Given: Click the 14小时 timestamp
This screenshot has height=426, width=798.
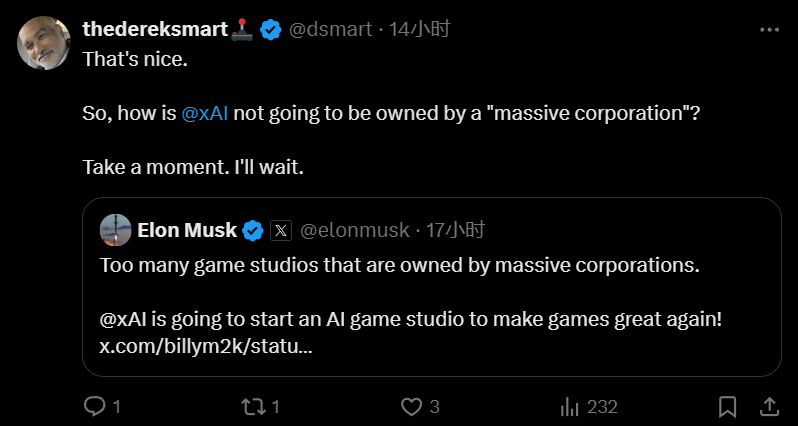Looking at the screenshot, I should [x=420, y=30].
